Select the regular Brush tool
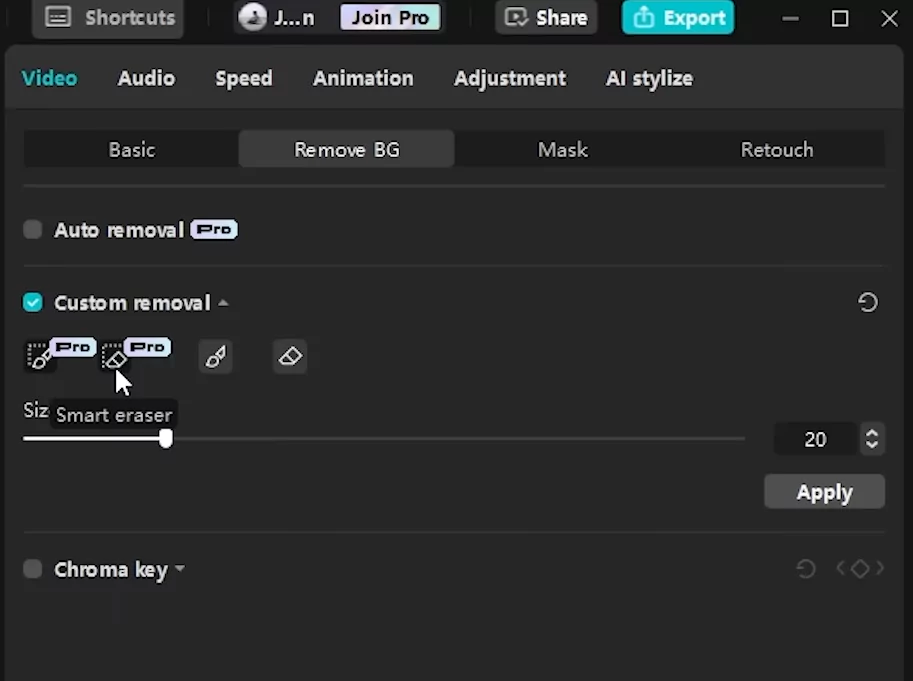913x681 pixels. coord(216,356)
